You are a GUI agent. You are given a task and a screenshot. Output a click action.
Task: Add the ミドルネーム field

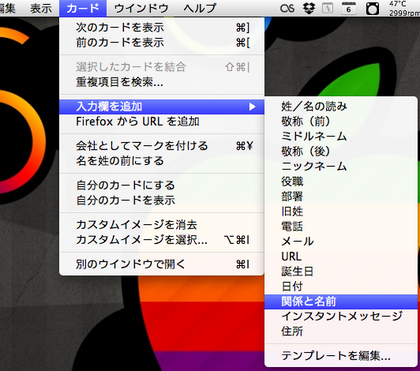pos(341,137)
